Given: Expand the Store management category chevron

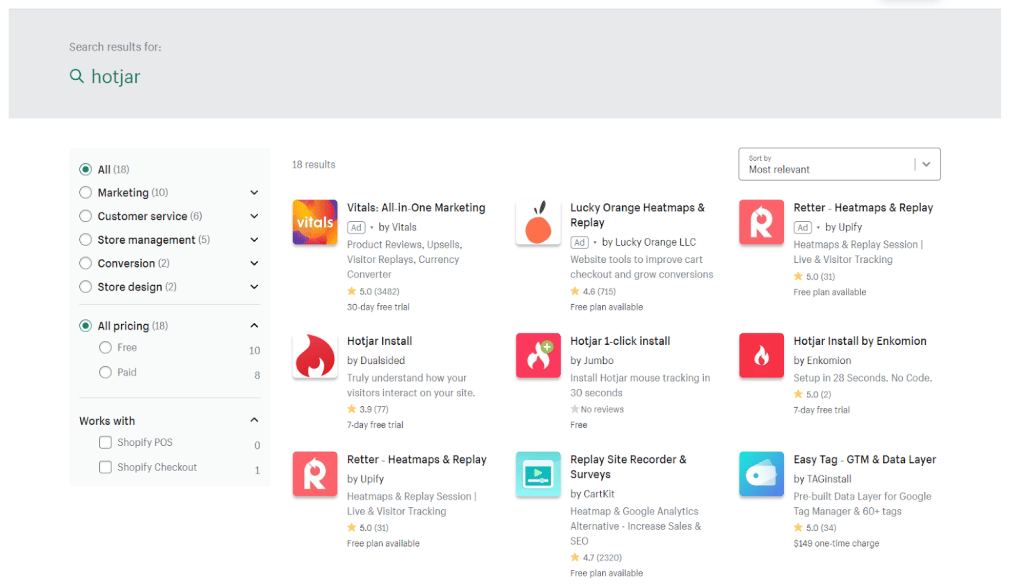Looking at the screenshot, I should [x=254, y=240].
